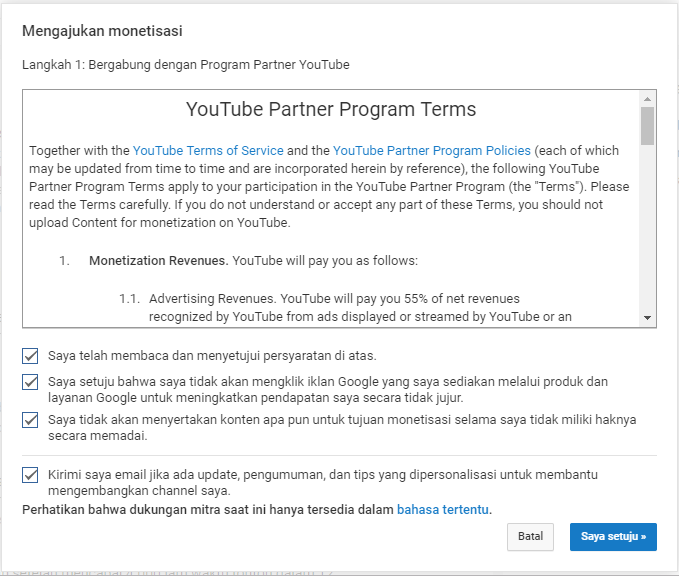Image resolution: width=679 pixels, height=582 pixels.
Task: Click the 'YouTube Partner Program Terms' heading
Action: tap(331, 109)
